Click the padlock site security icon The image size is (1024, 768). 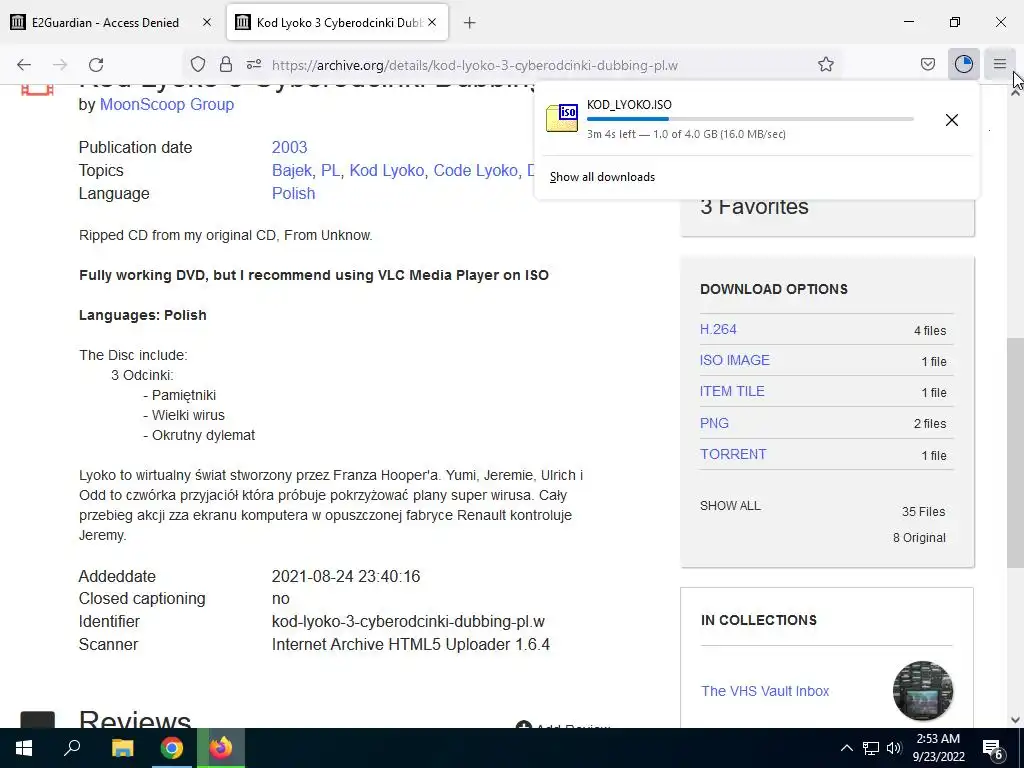(226, 64)
